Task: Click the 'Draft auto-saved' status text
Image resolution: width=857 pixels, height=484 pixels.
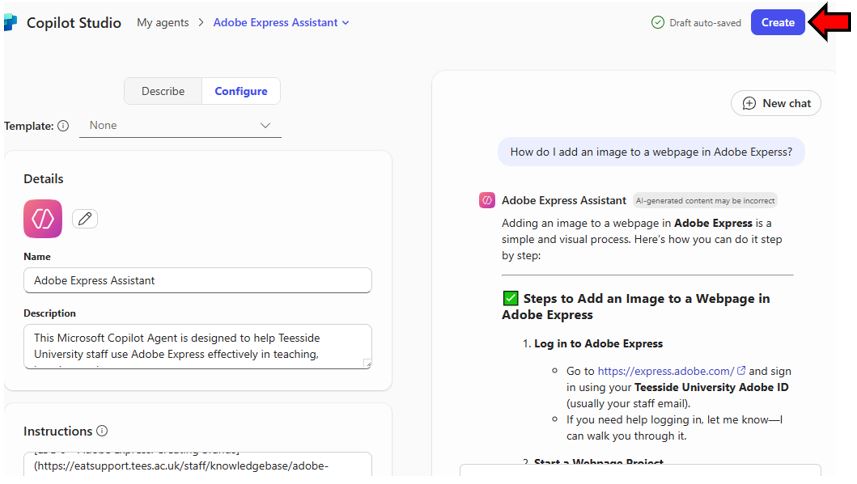Action: (705, 22)
